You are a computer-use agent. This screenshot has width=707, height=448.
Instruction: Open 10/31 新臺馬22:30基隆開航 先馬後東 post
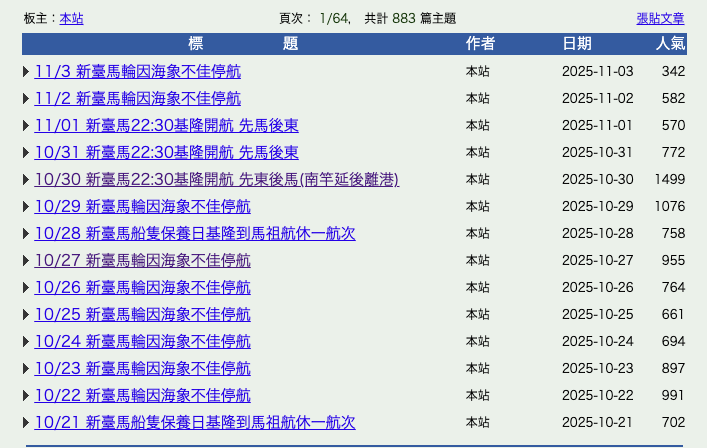pos(166,153)
